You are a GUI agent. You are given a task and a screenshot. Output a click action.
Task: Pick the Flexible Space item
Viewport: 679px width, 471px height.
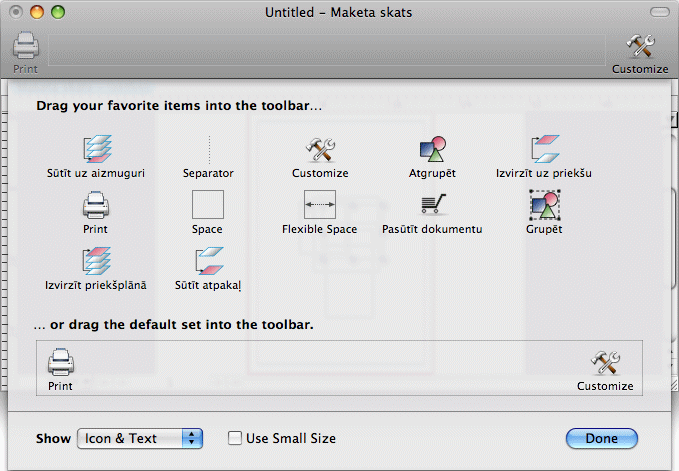tap(320, 204)
